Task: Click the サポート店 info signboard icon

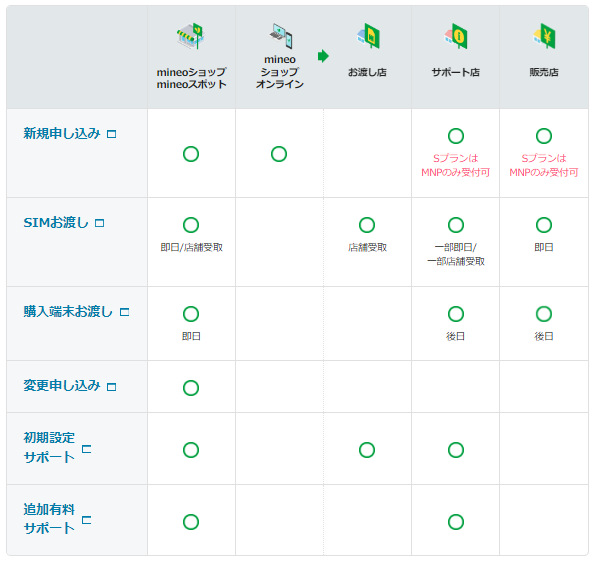Action: [x=456, y=36]
